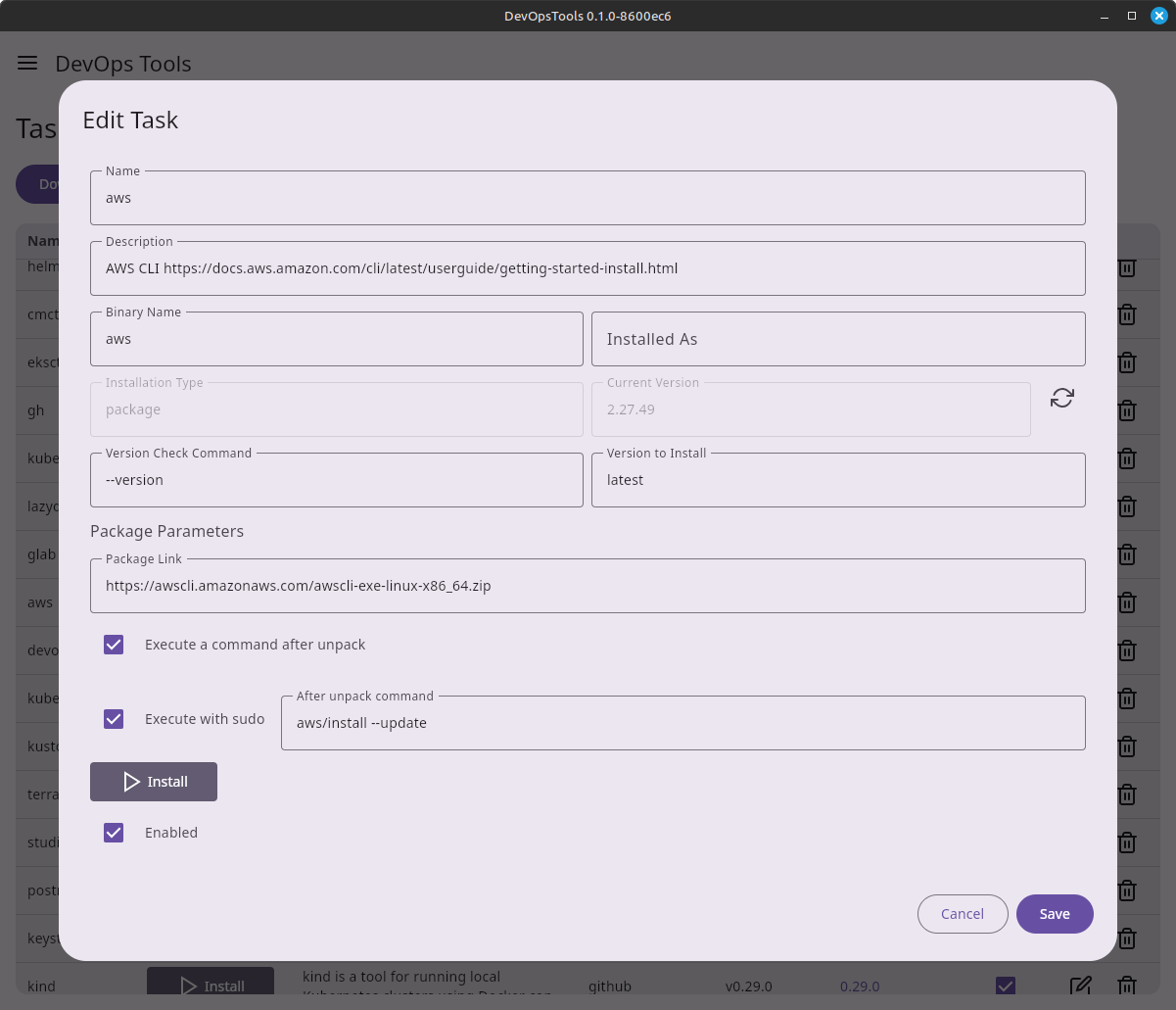Screen dimensions: 1176x1010
Task: Focus the Package Link text field
Action: 588,587
